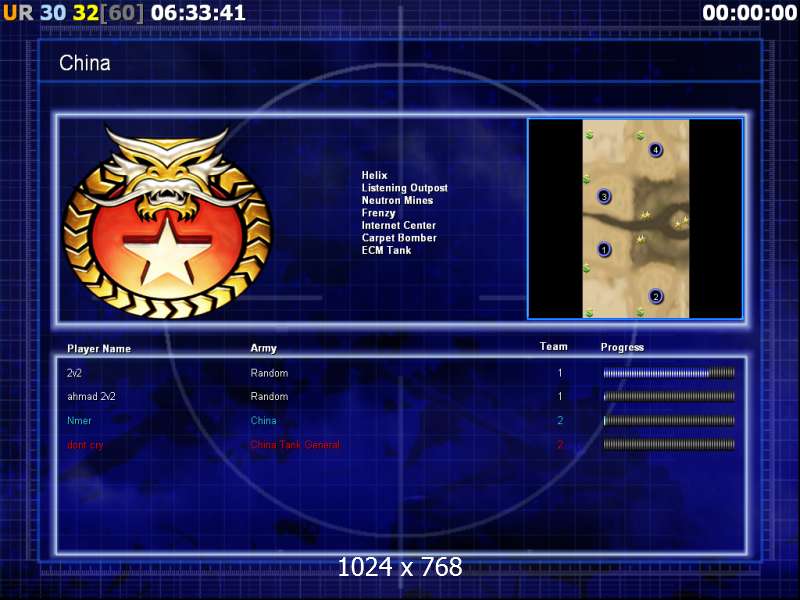Screen dimensions: 800x600
Task: Click the Player Name column header
Action: click(x=99, y=348)
